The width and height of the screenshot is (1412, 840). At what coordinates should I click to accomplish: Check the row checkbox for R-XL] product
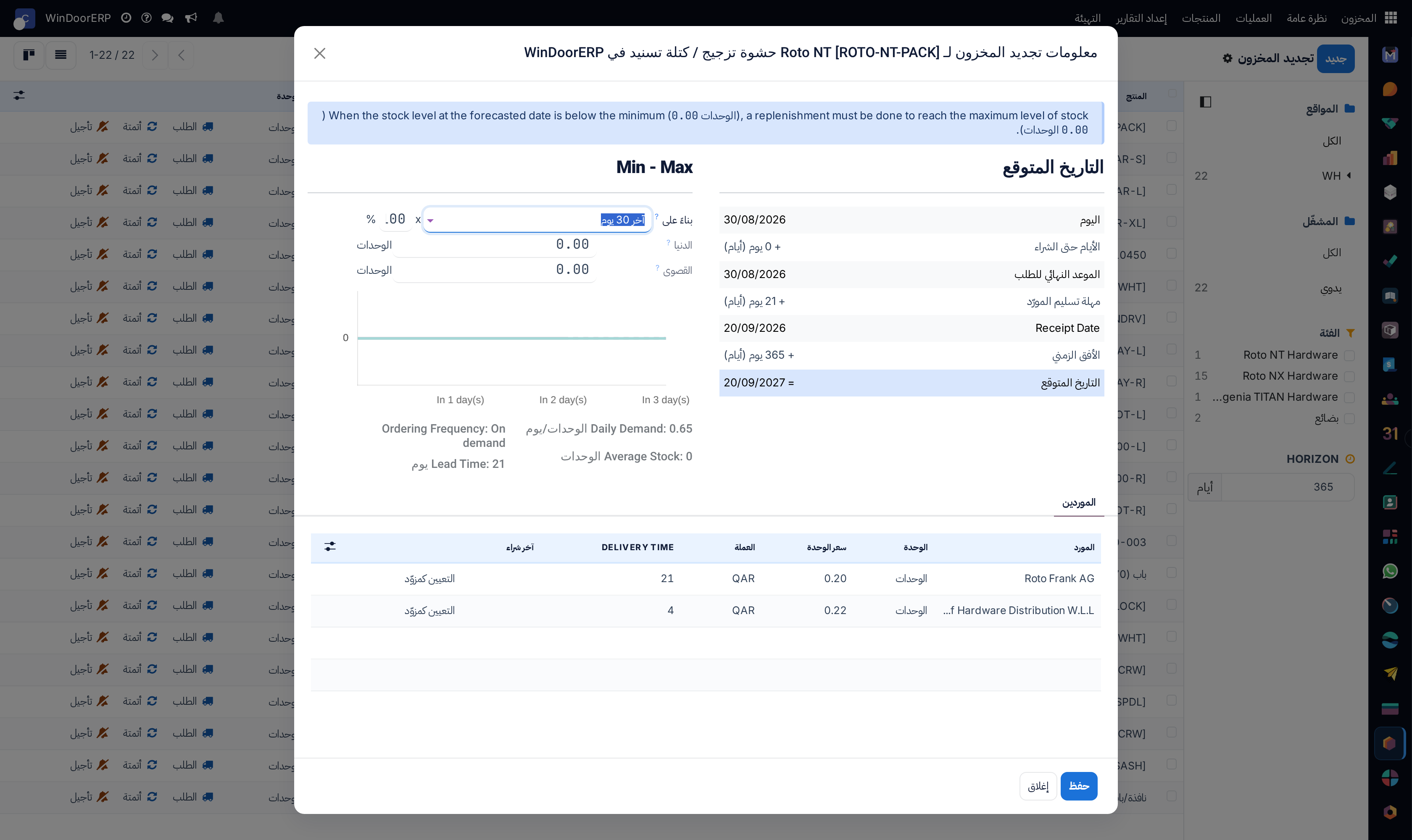tap(1172, 221)
